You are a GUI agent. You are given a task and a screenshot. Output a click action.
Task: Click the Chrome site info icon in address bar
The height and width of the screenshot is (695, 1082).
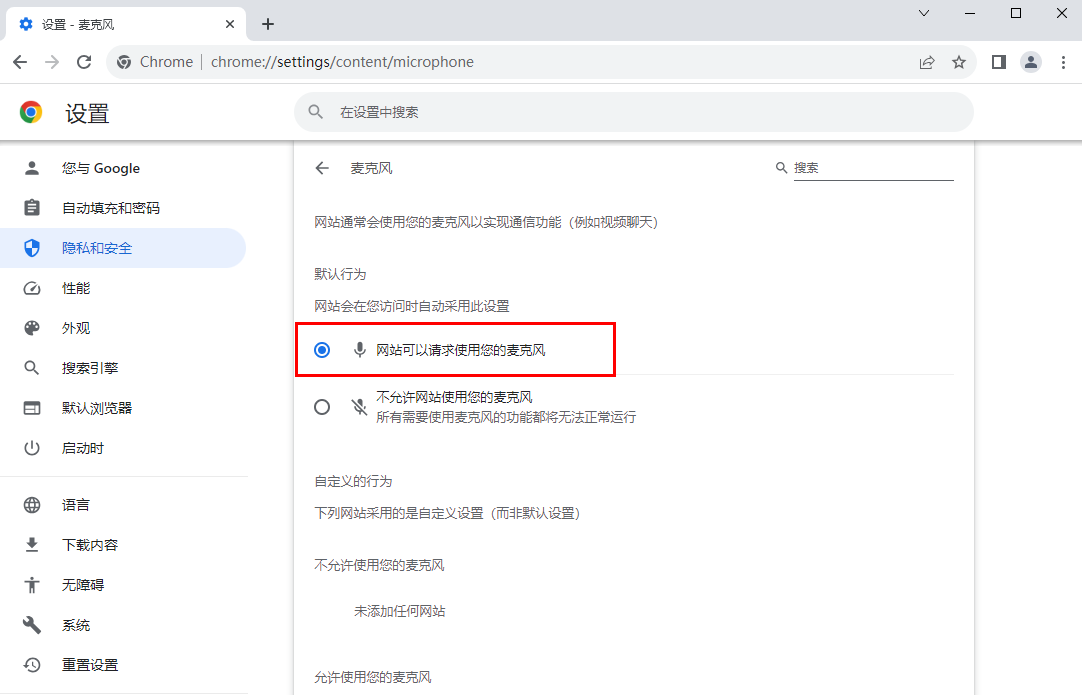pyautogui.click(x=124, y=62)
